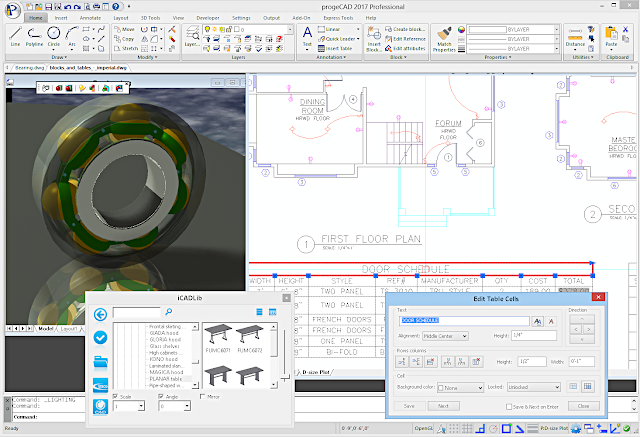Select the Arc drawing tool
The height and width of the screenshot is (437, 640).
tap(72, 36)
